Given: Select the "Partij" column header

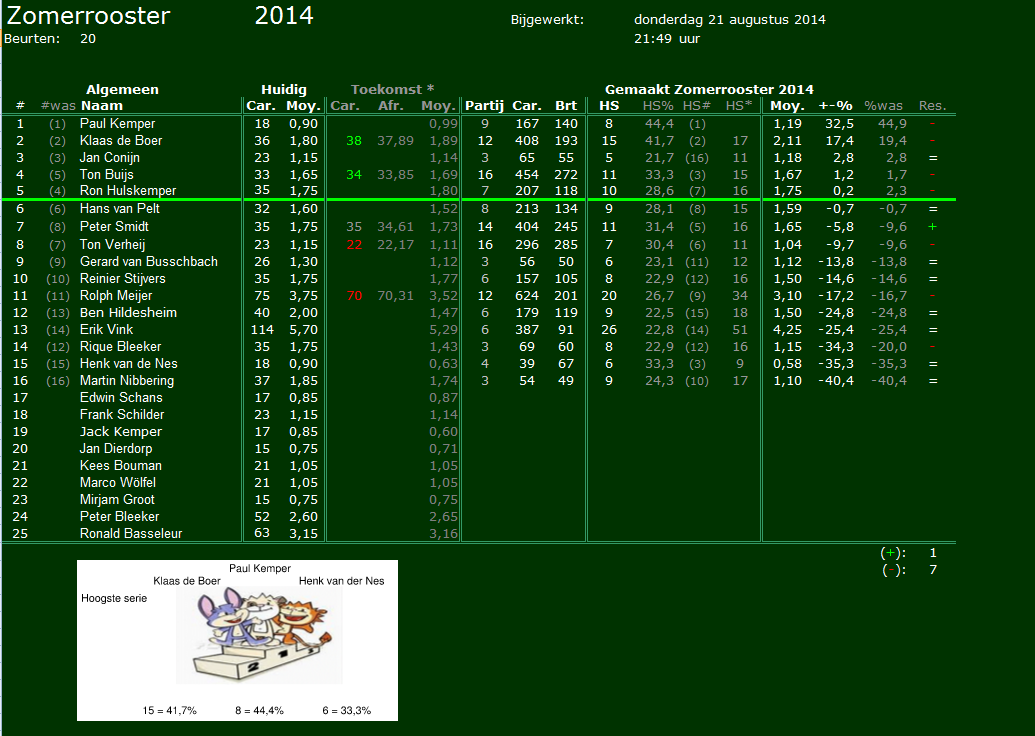Looking at the screenshot, I should click(x=484, y=106).
